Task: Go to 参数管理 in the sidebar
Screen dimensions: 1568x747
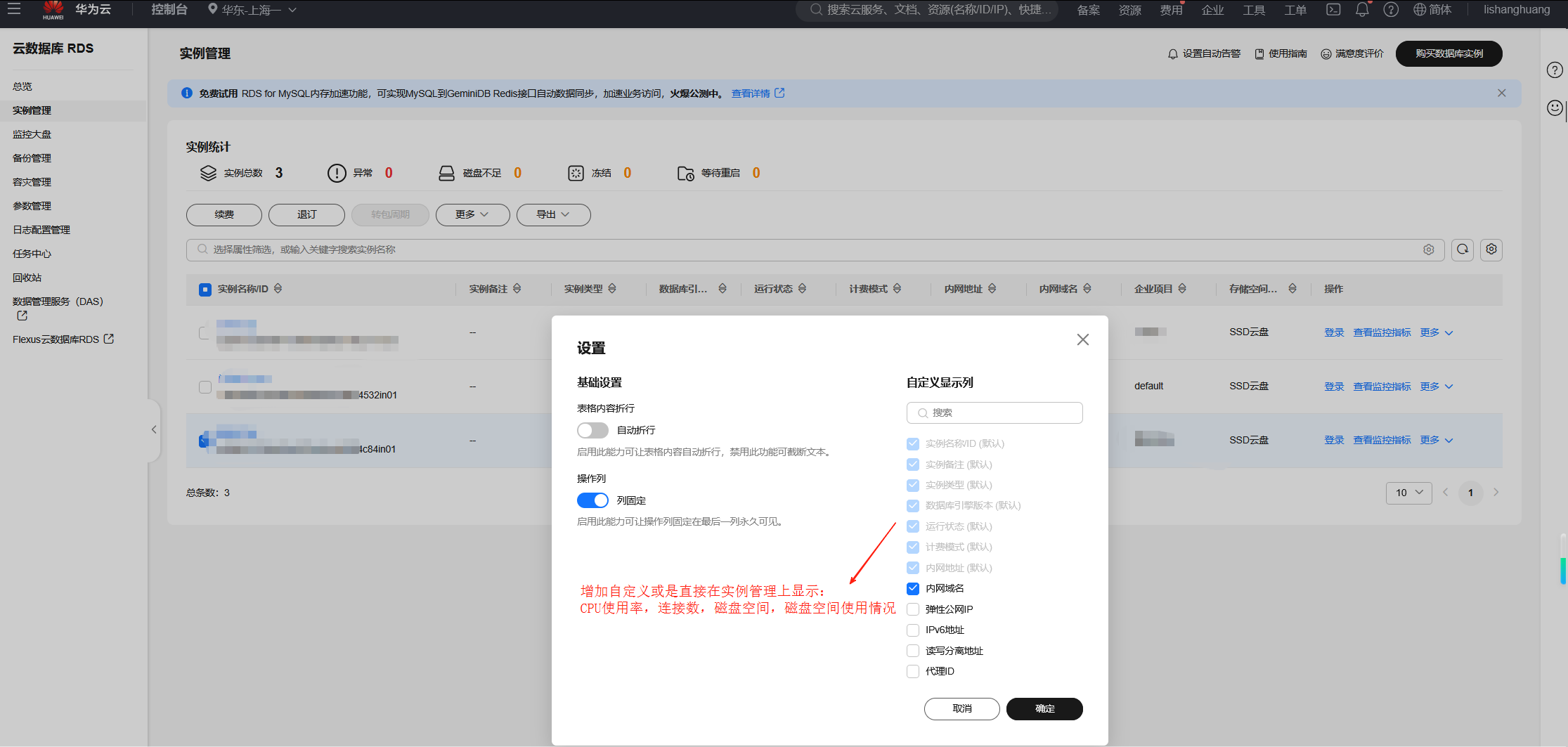Action: (x=32, y=206)
